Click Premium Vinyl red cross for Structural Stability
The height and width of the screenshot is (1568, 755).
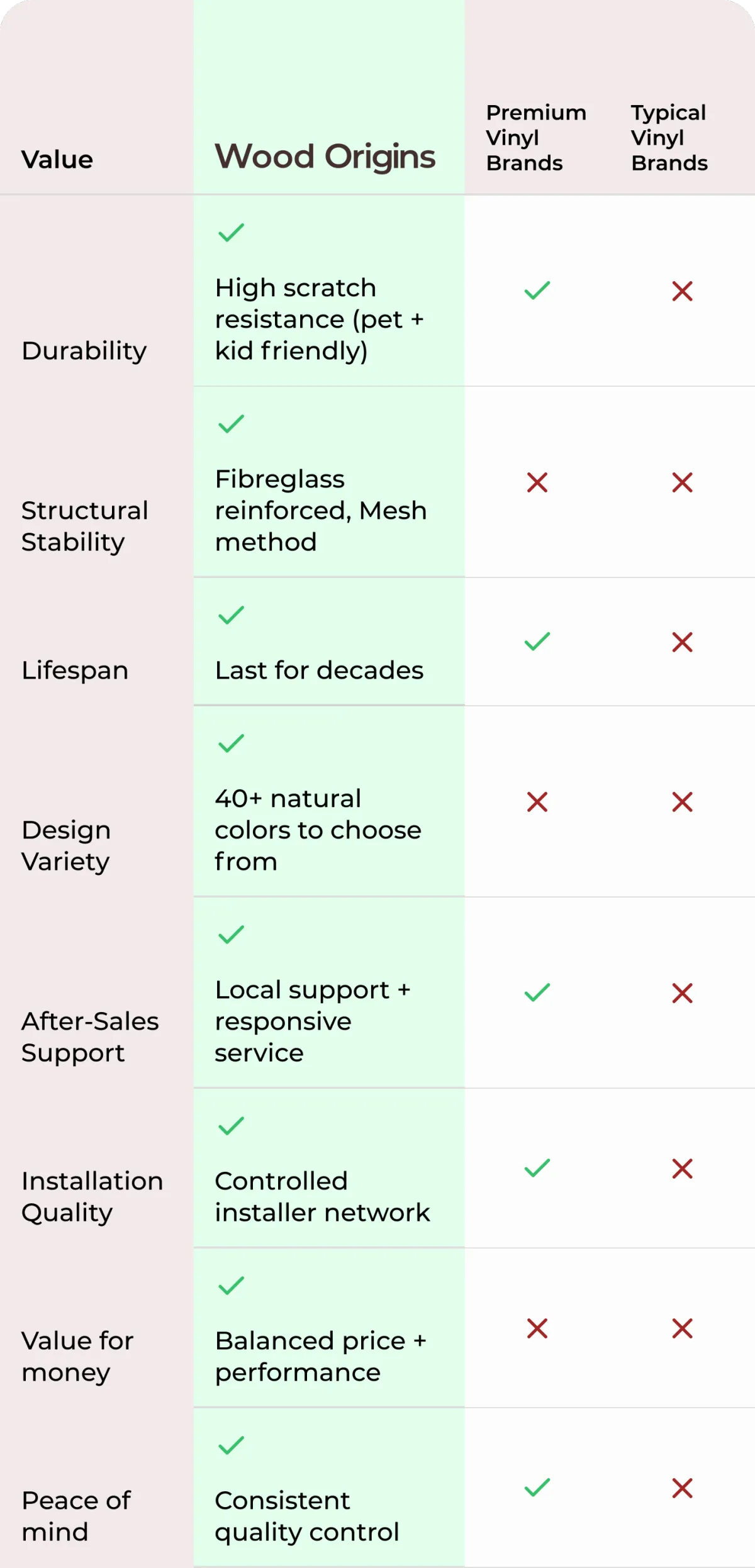[537, 482]
